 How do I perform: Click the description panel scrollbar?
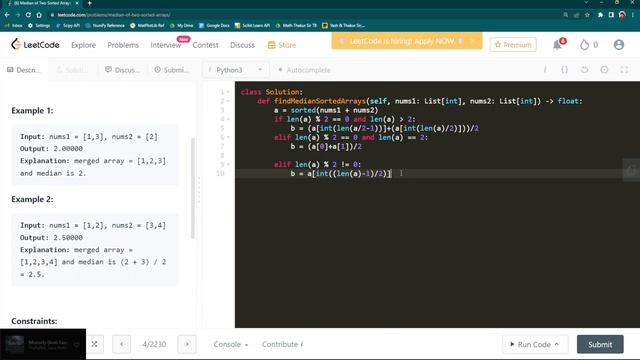(193, 188)
